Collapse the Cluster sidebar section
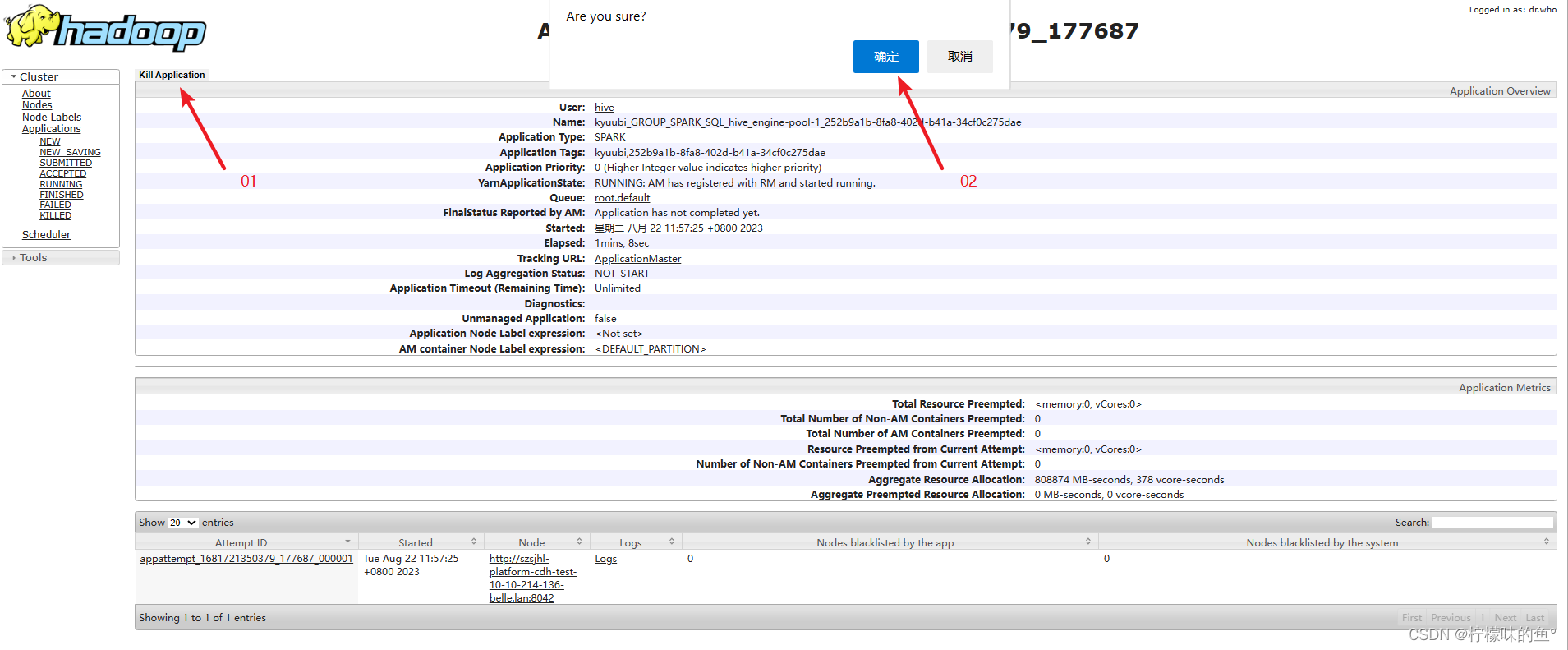This screenshot has height=650, width=1568. pos(61,76)
